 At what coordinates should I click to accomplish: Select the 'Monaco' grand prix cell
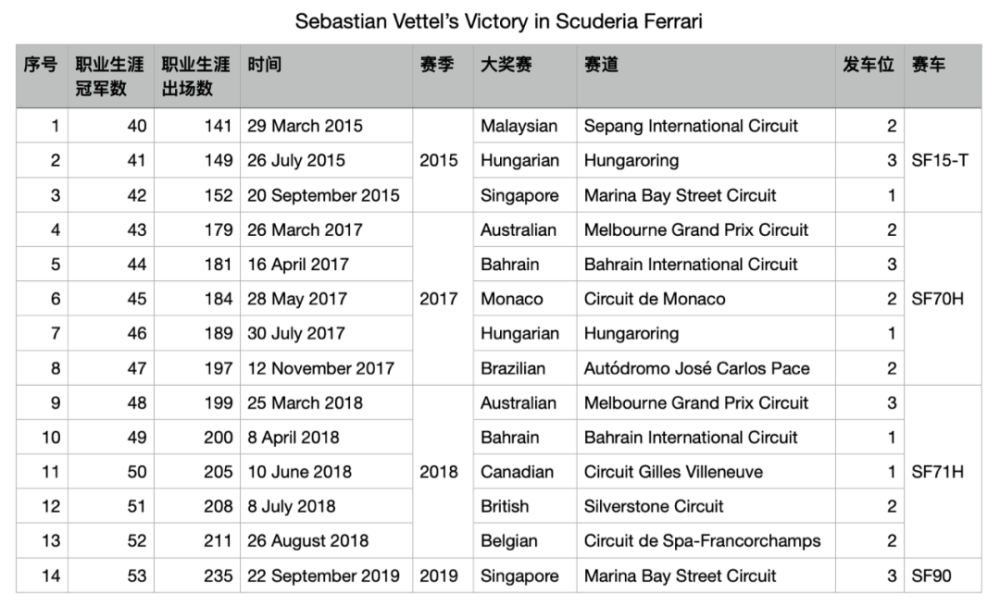512,299
